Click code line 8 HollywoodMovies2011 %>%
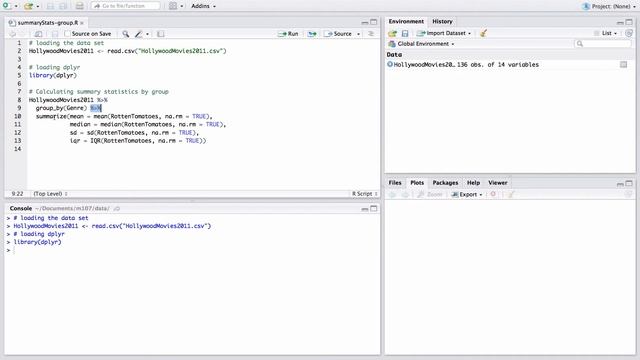 pos(68,100)
